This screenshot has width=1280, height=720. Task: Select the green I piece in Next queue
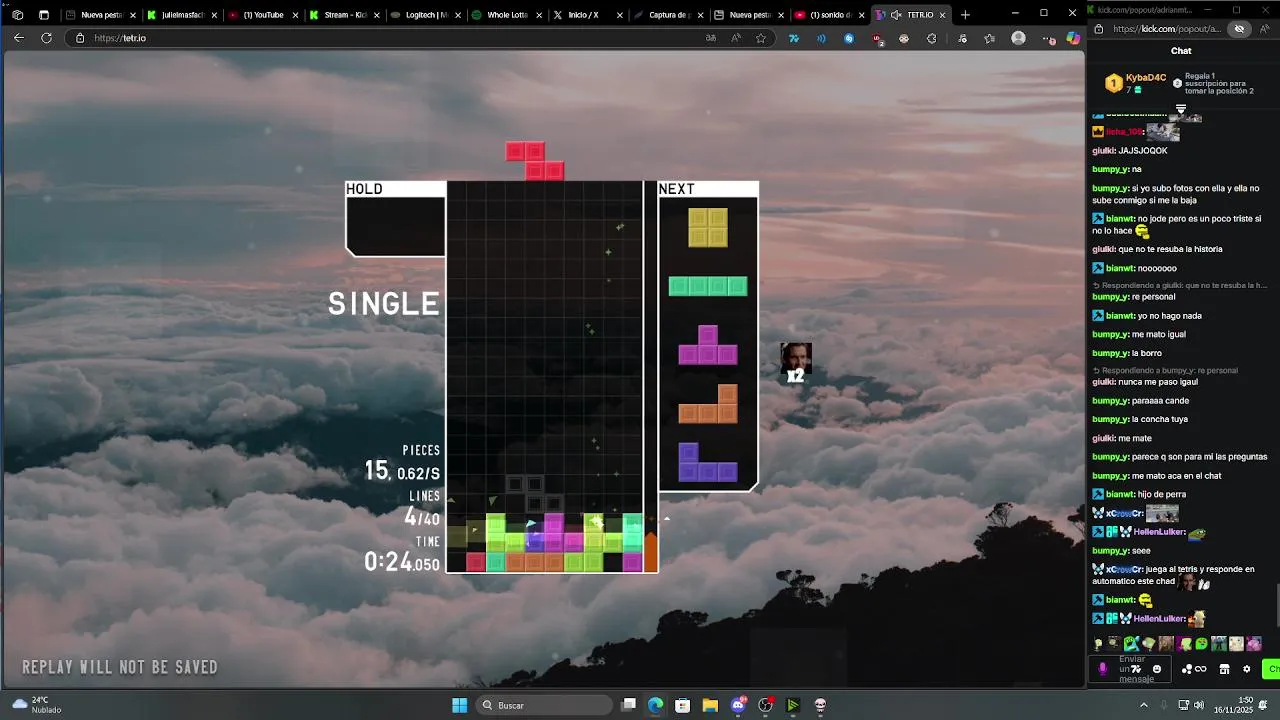708,287
